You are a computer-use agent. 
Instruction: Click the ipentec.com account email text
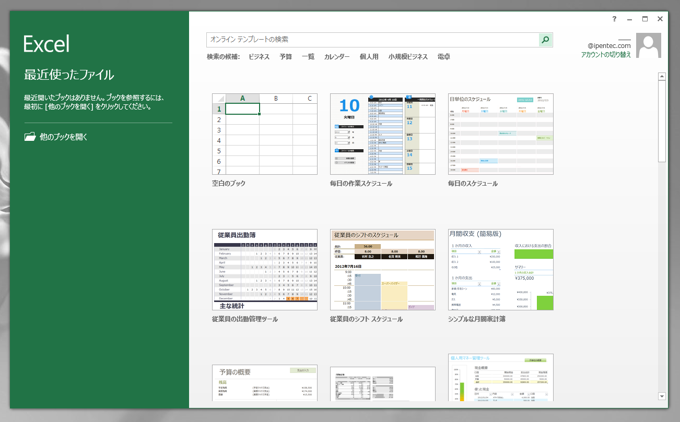tap(609, 46)
